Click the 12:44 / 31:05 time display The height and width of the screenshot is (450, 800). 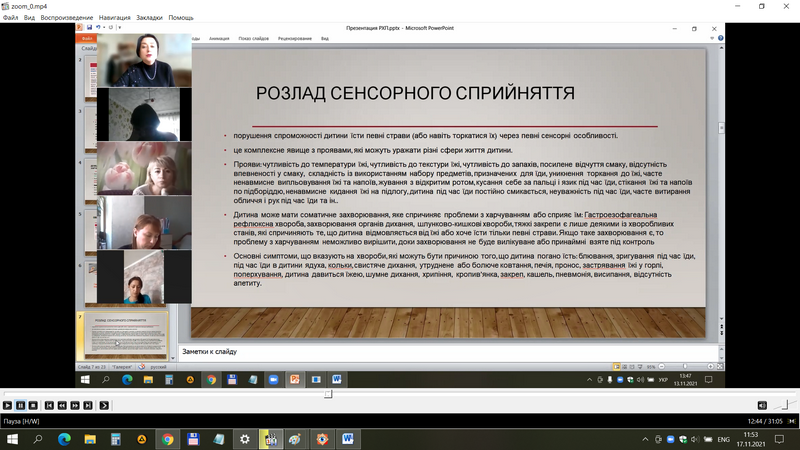tap(765, 421)
